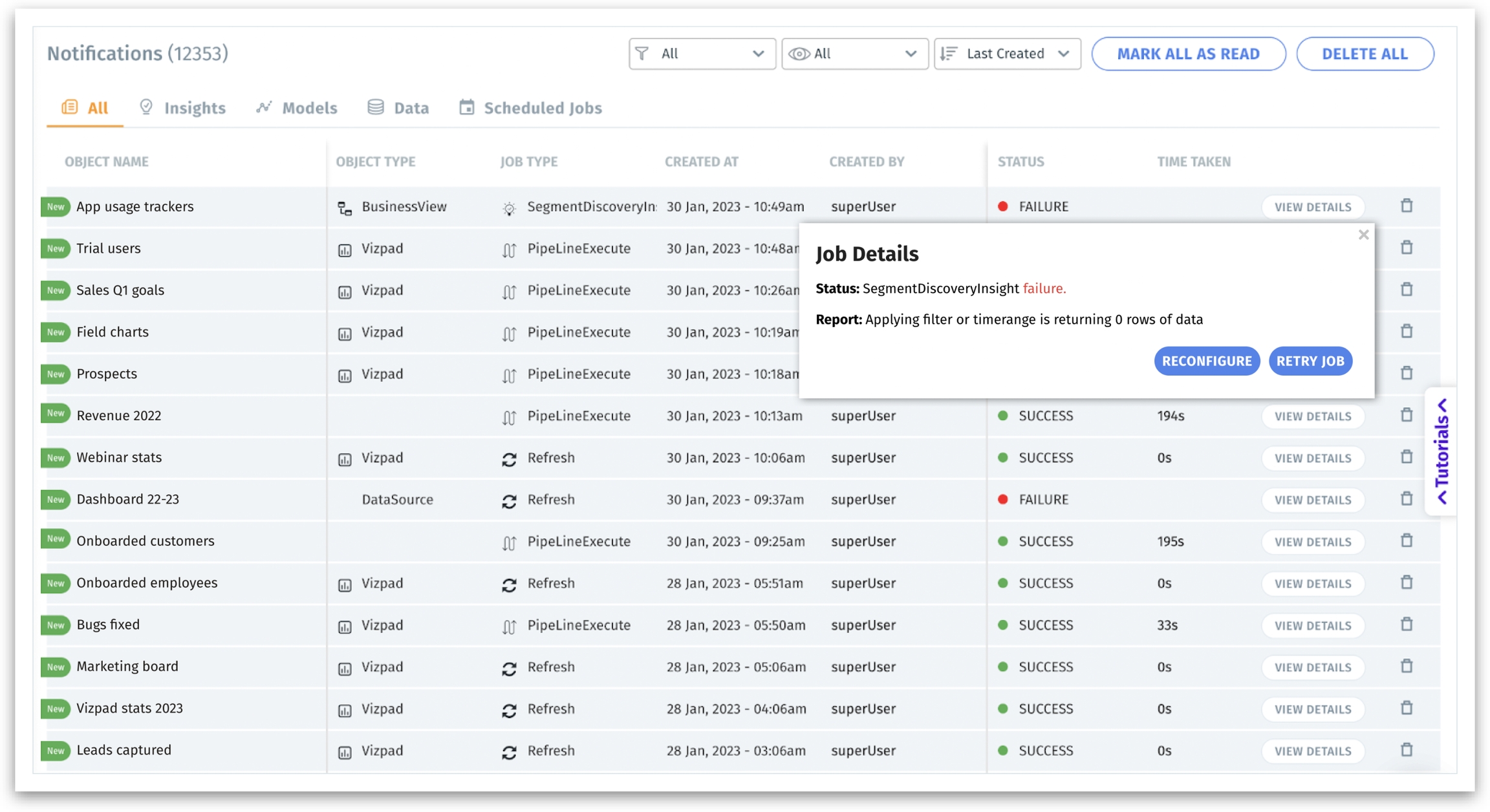The image size is (1490, 812).
Task: View details for Bugs fixed job
Action: [x=1312, y=625]
